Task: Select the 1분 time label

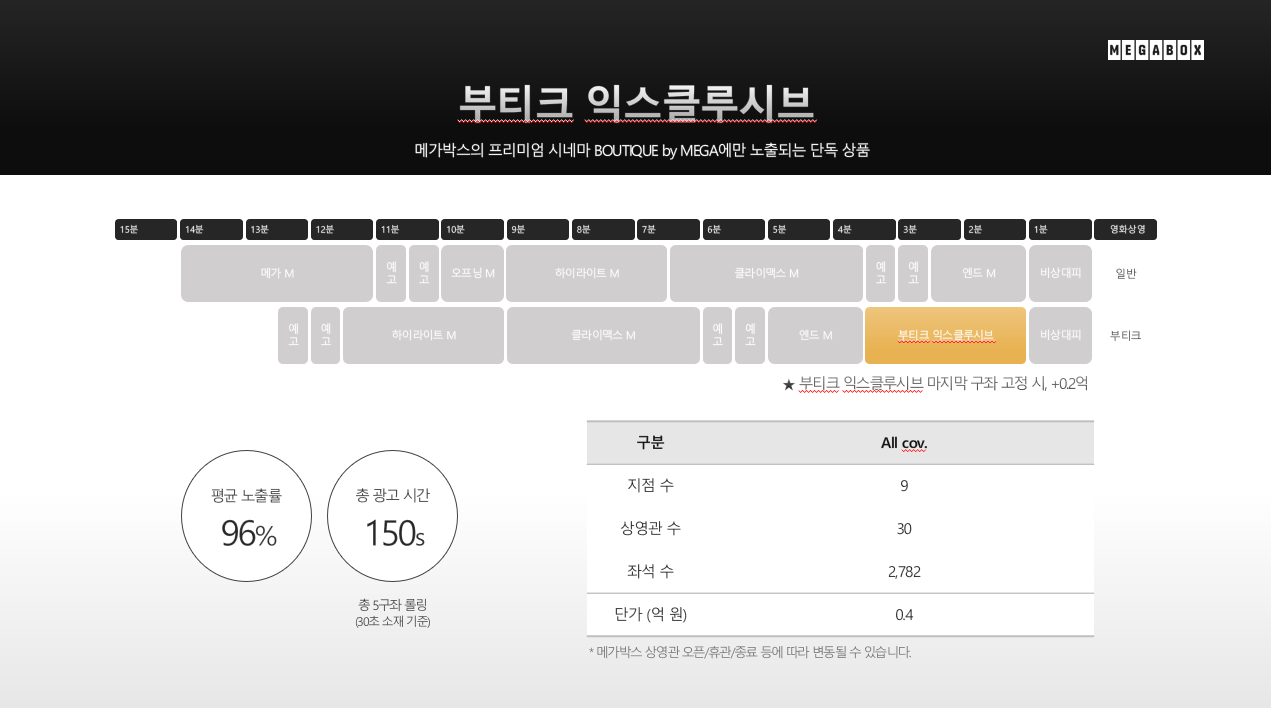Action: click(x=1060, y=230)
